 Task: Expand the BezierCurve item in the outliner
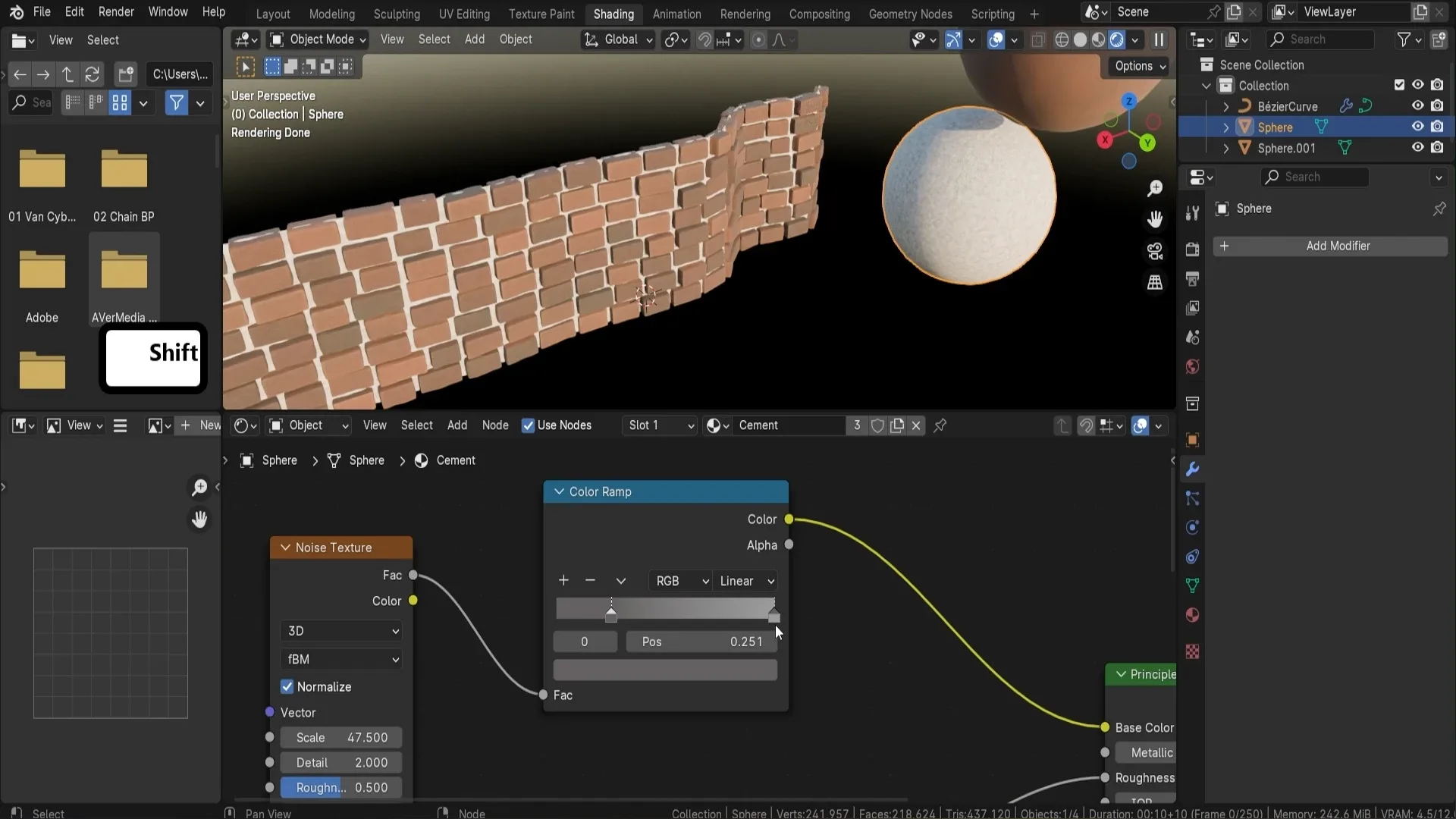1224,106
